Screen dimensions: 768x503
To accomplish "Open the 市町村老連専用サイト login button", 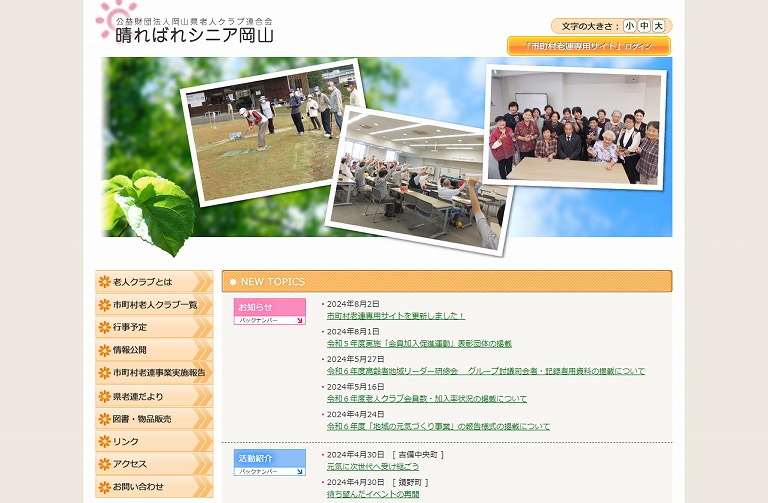I will click(x=589, y=46).
